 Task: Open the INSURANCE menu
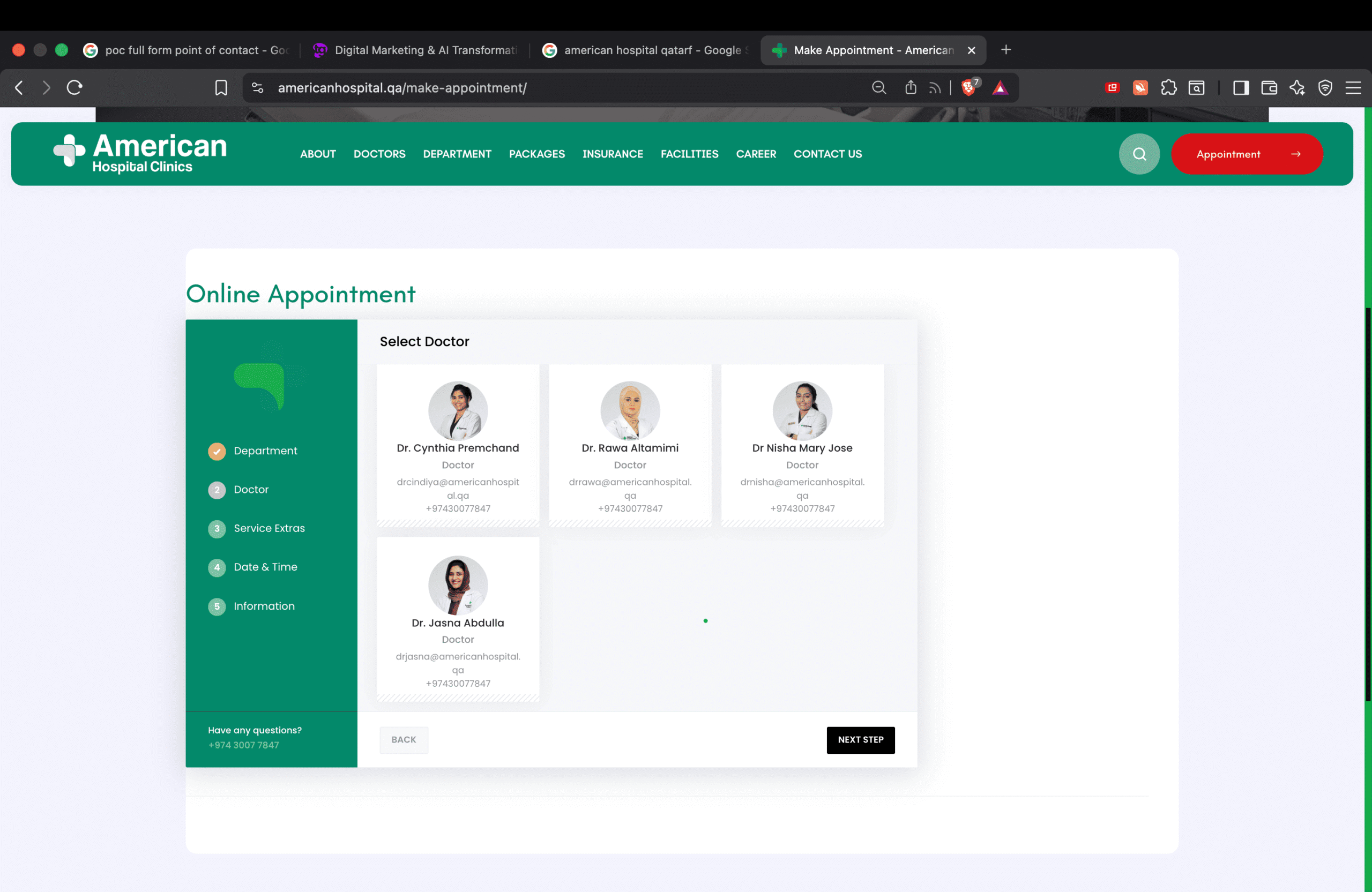click(x=613, y=154)
